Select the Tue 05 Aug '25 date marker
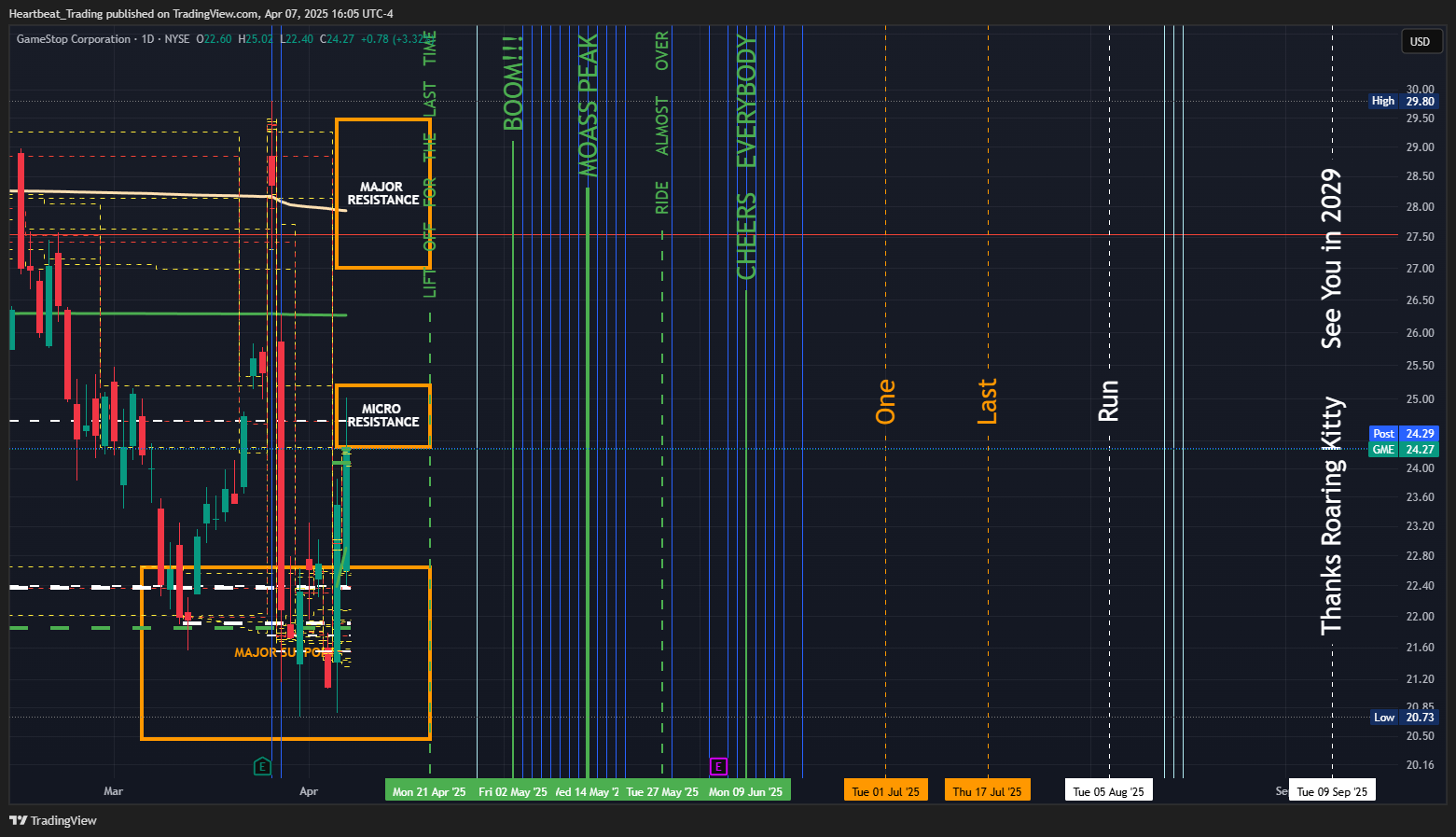 (1109, 791)
